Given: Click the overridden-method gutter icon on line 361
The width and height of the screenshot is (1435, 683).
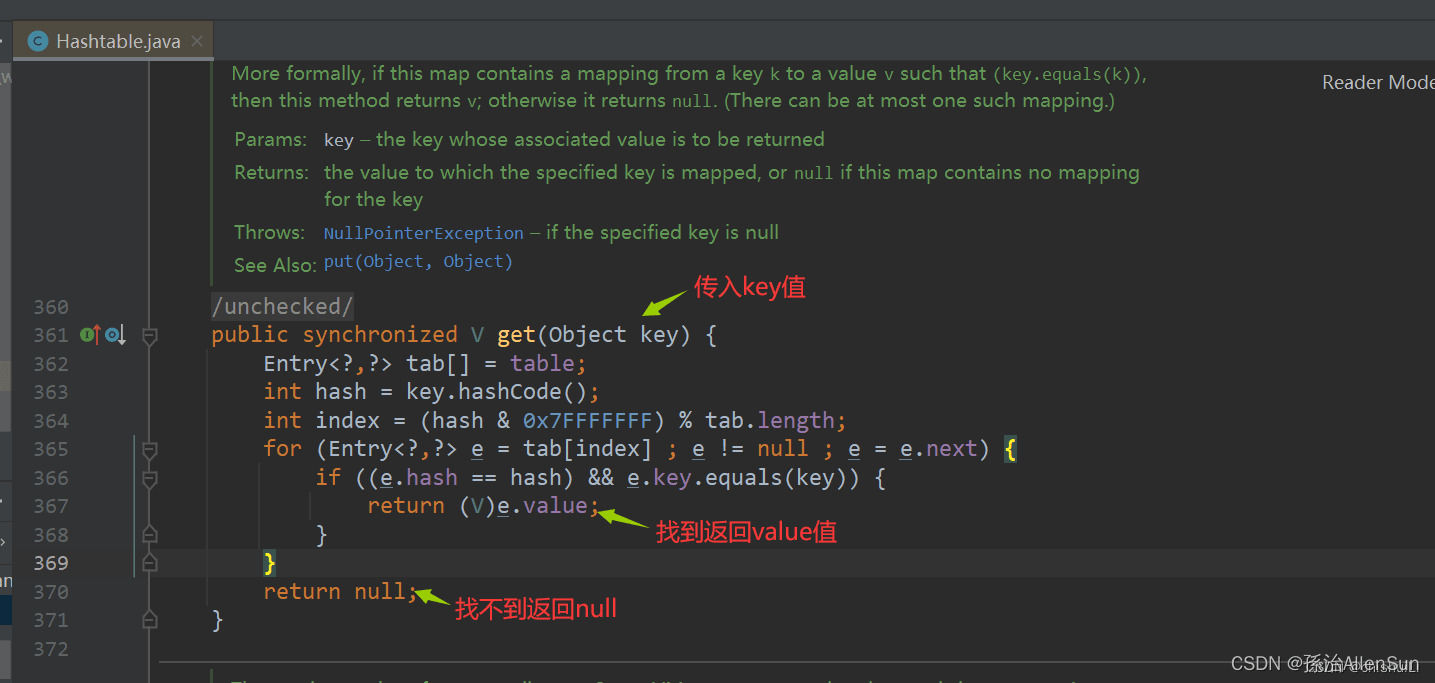Looking at the screenshot, I should 115,335.
